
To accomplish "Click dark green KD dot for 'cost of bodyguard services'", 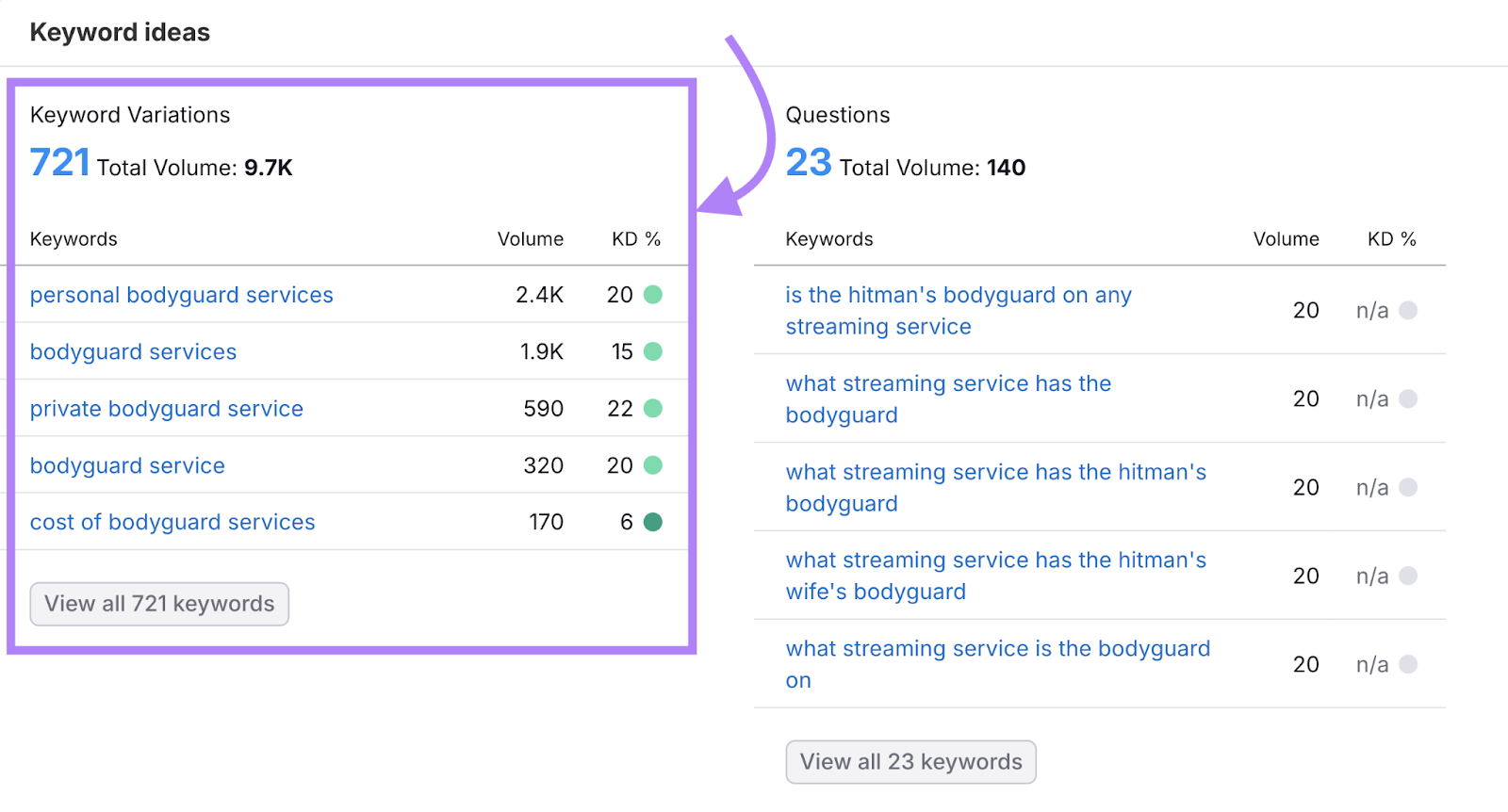I will (x=652, y=522).
